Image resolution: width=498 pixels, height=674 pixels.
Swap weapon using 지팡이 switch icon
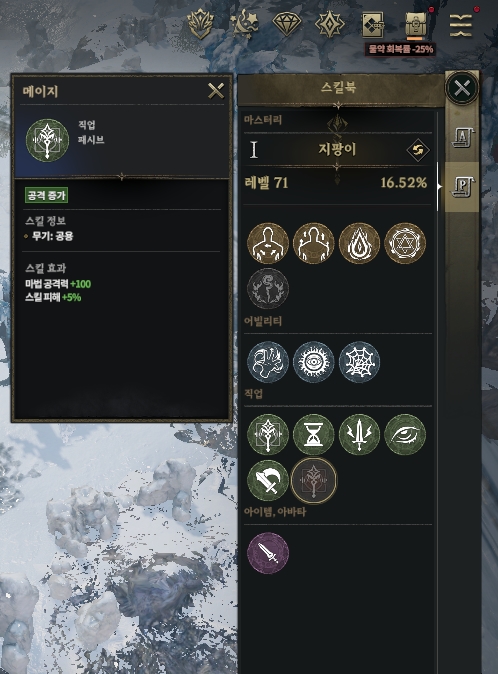[418, 150]
